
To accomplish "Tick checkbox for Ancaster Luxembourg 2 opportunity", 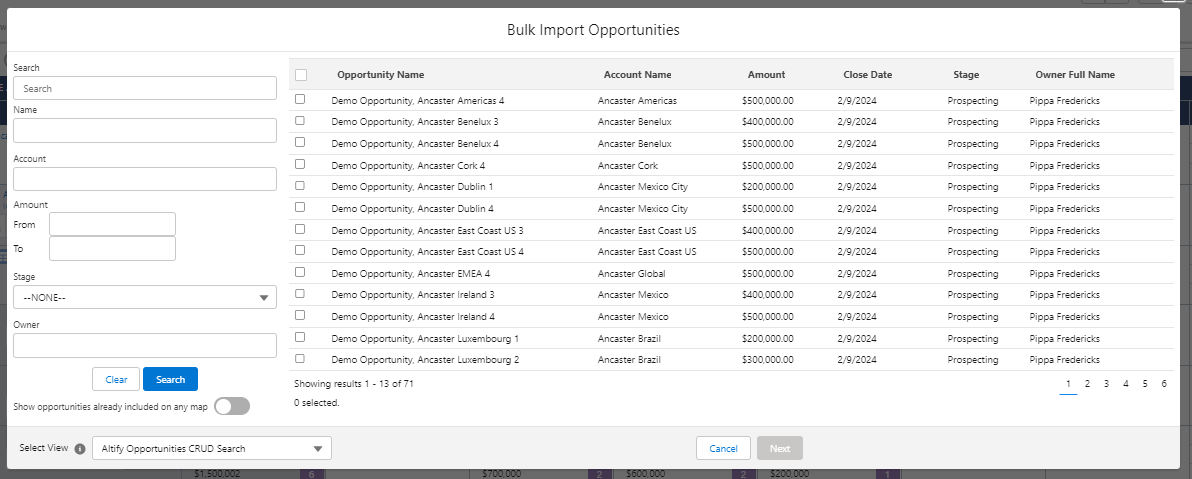I will coord(300,359).
